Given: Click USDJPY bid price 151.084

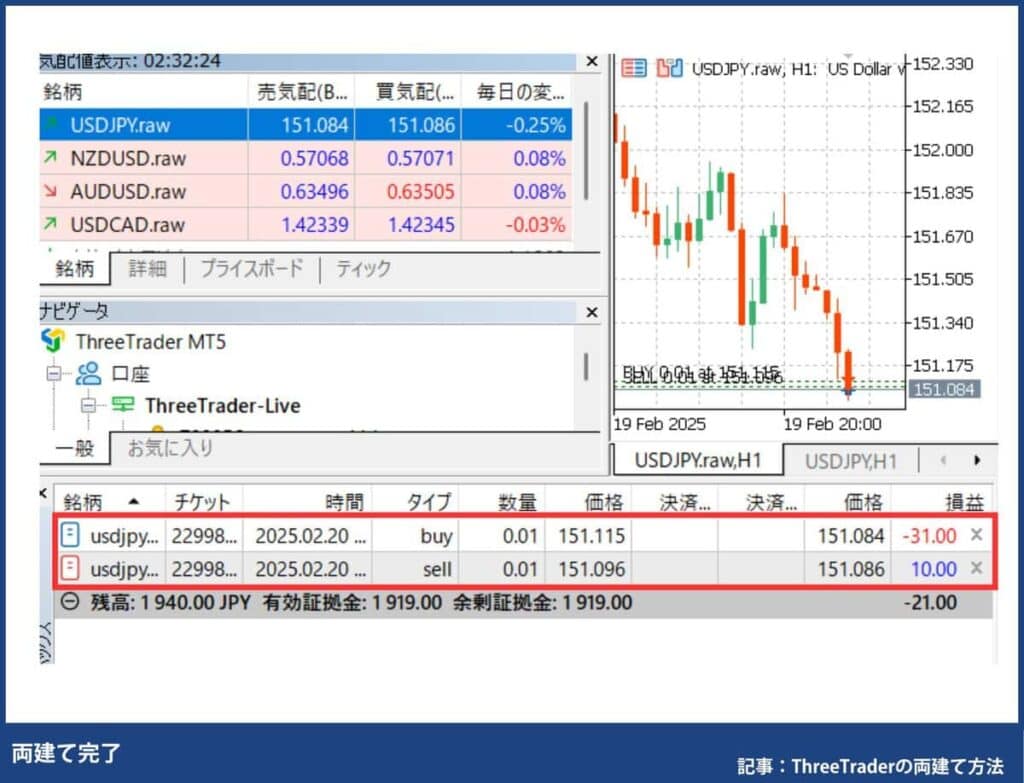Looking at the screenshot, I should pos(315,125).
